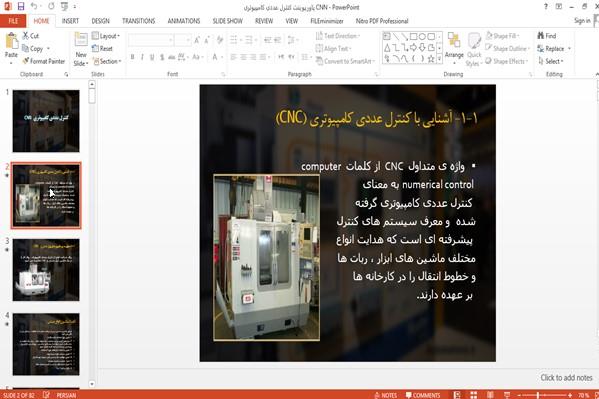Click the Paste icon in Clipboard group
599x399 pixels.
click(x=11, y=41)
